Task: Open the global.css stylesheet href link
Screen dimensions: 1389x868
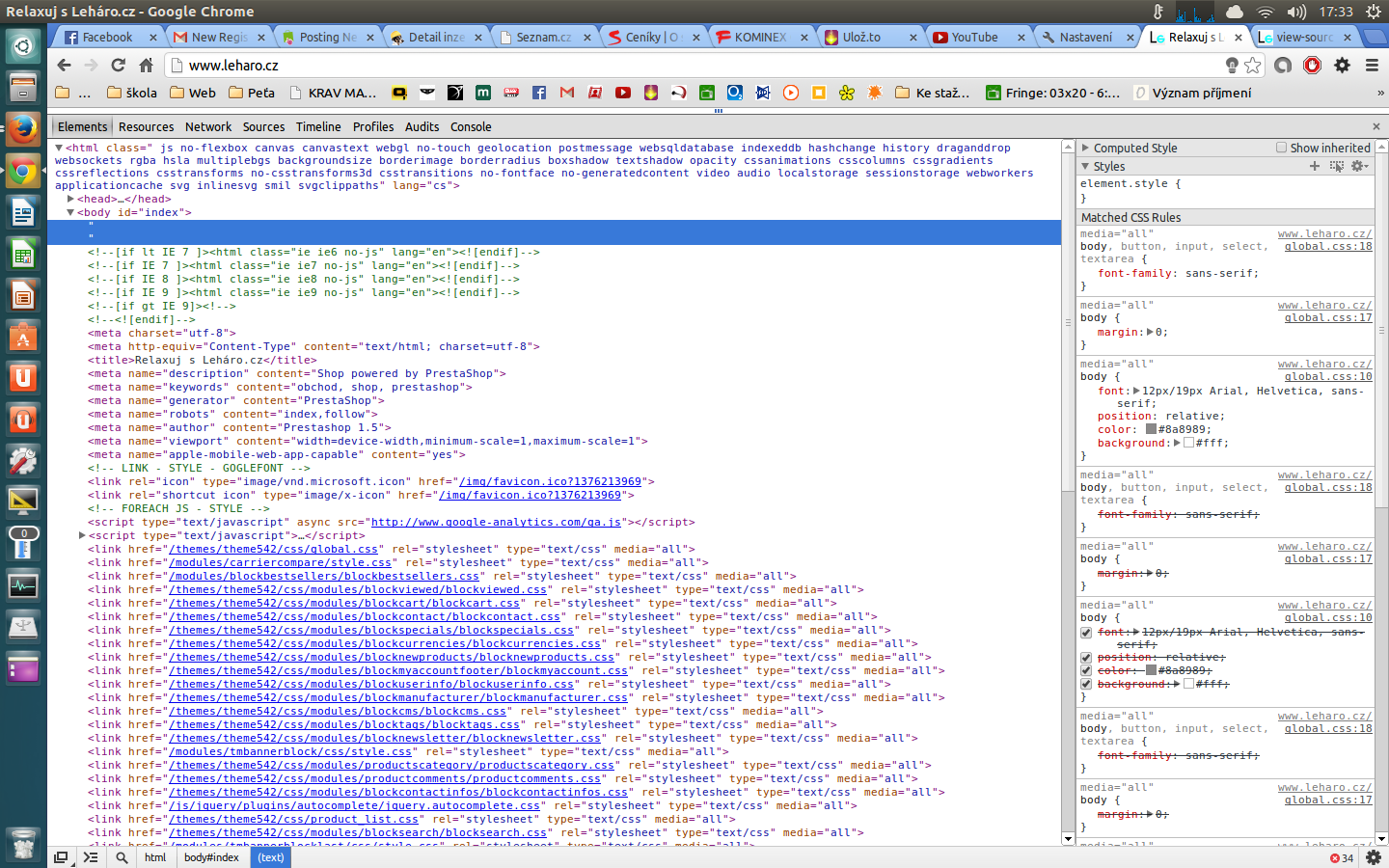Action: pyautogui.click(x=273, y=549)
